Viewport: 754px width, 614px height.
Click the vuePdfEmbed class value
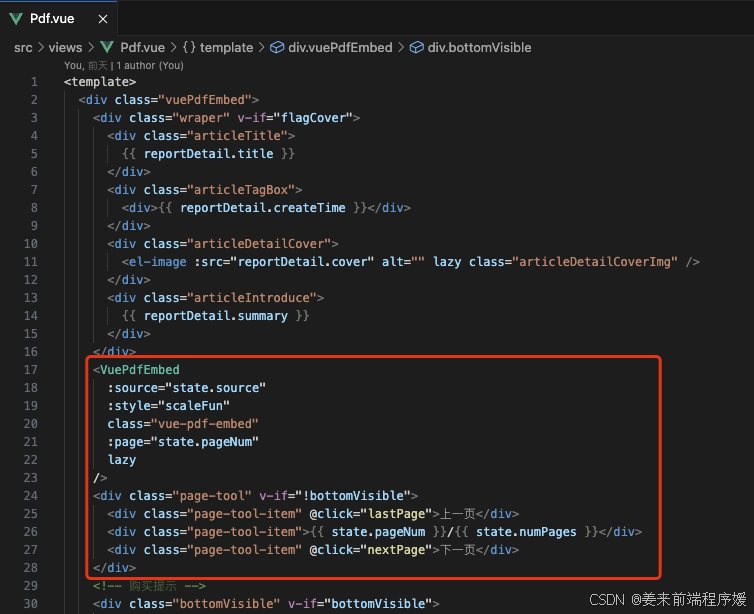click(205, 100)
